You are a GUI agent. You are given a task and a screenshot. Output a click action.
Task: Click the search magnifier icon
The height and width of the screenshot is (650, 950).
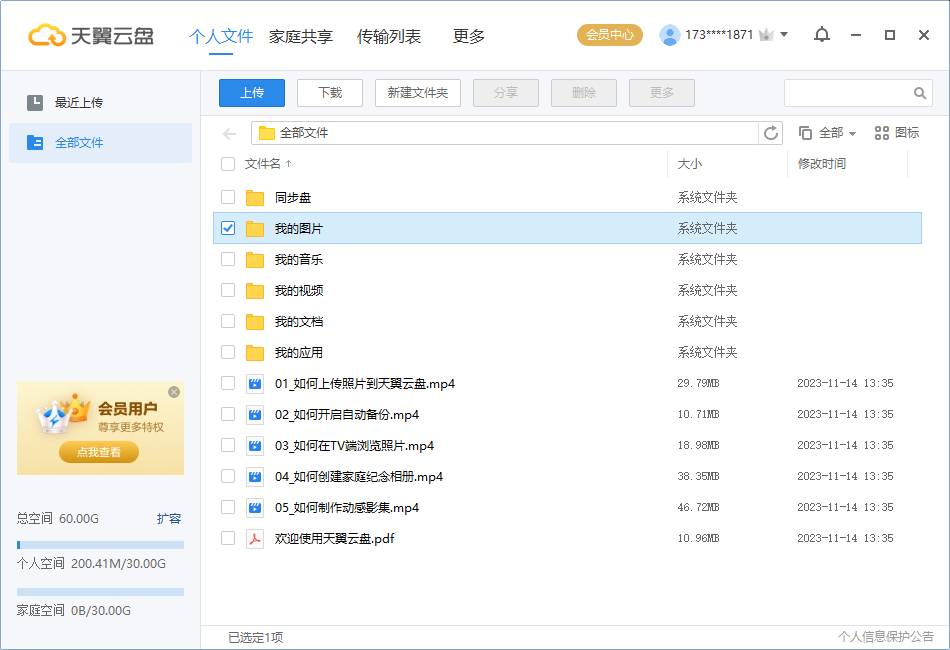pyautogui.click(x=919, y=92)
